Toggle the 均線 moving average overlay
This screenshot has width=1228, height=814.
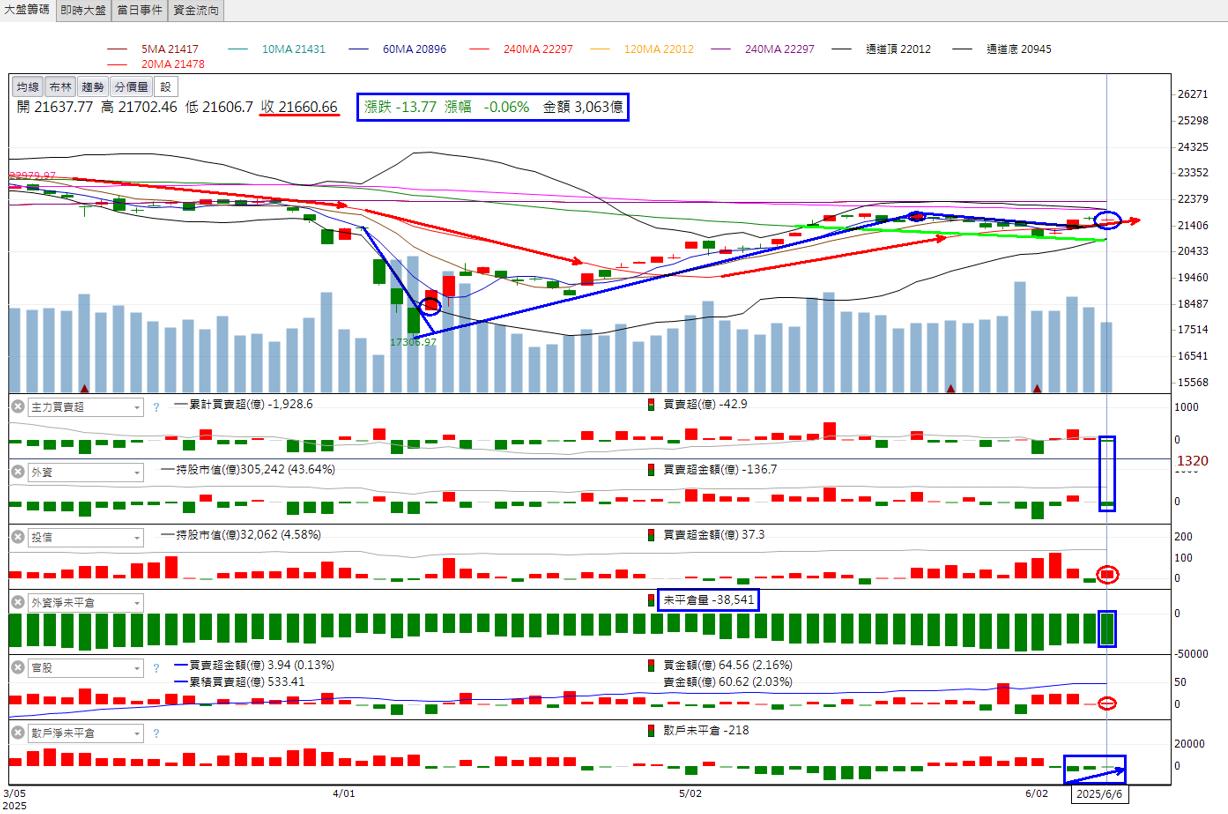(27, 87)
